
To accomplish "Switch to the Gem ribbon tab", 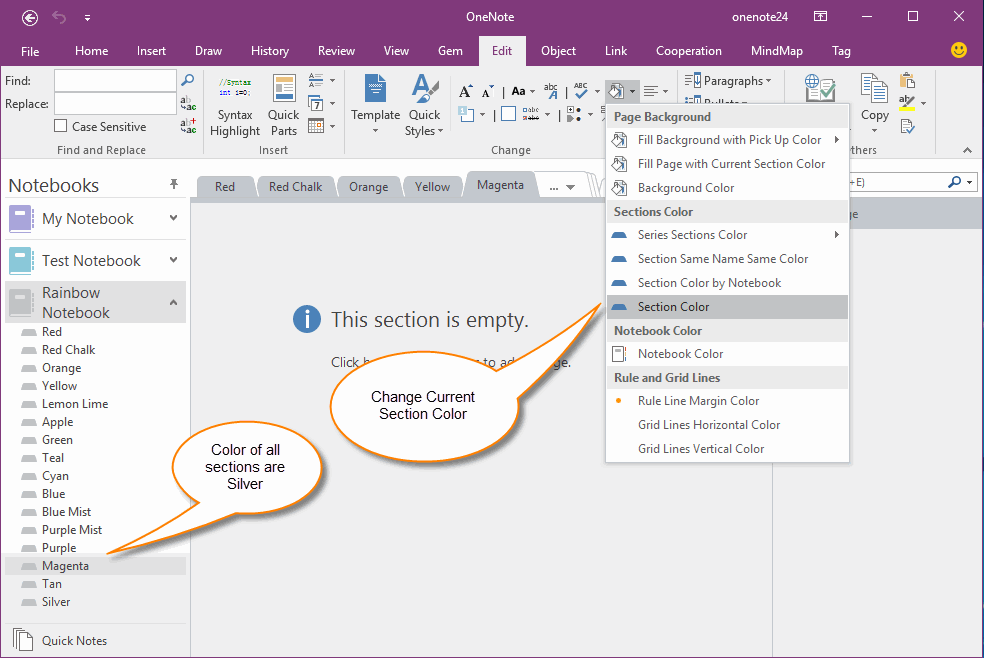I will coord(450,51).
